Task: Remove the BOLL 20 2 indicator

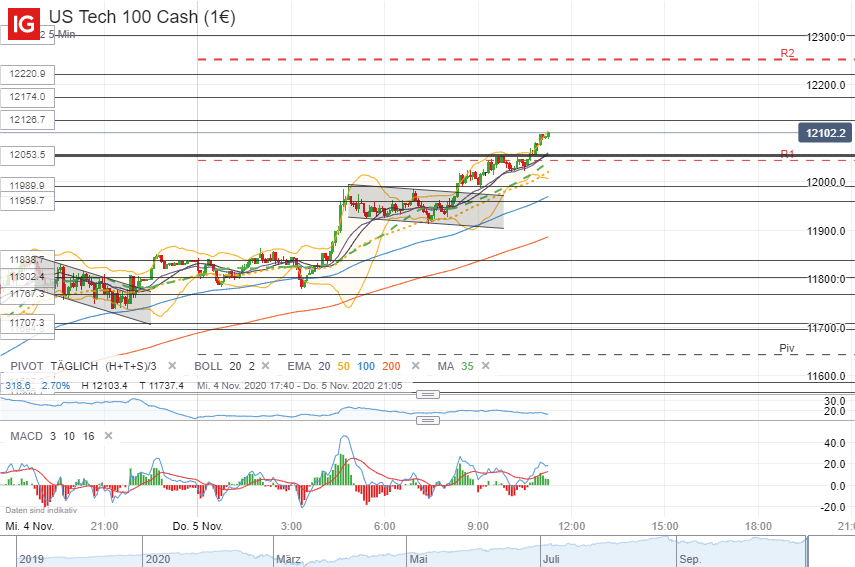Action: coord(266,366)
